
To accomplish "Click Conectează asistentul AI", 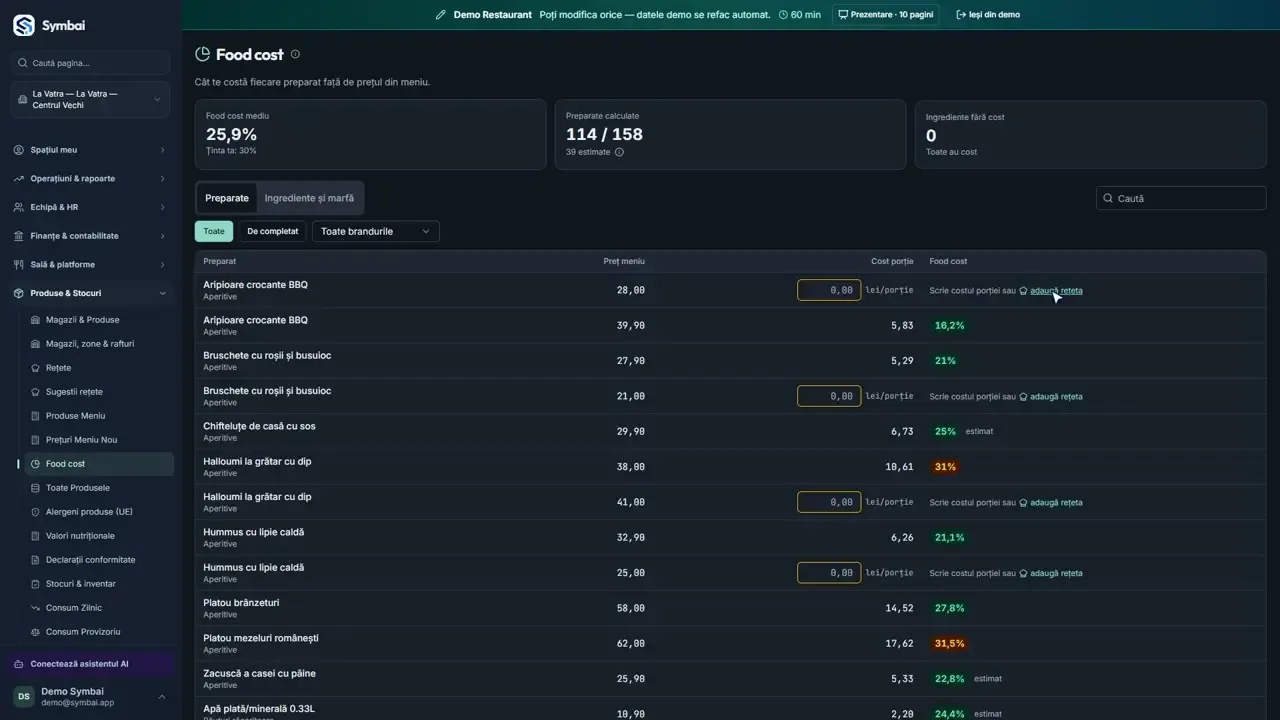I will click(90, 664).
